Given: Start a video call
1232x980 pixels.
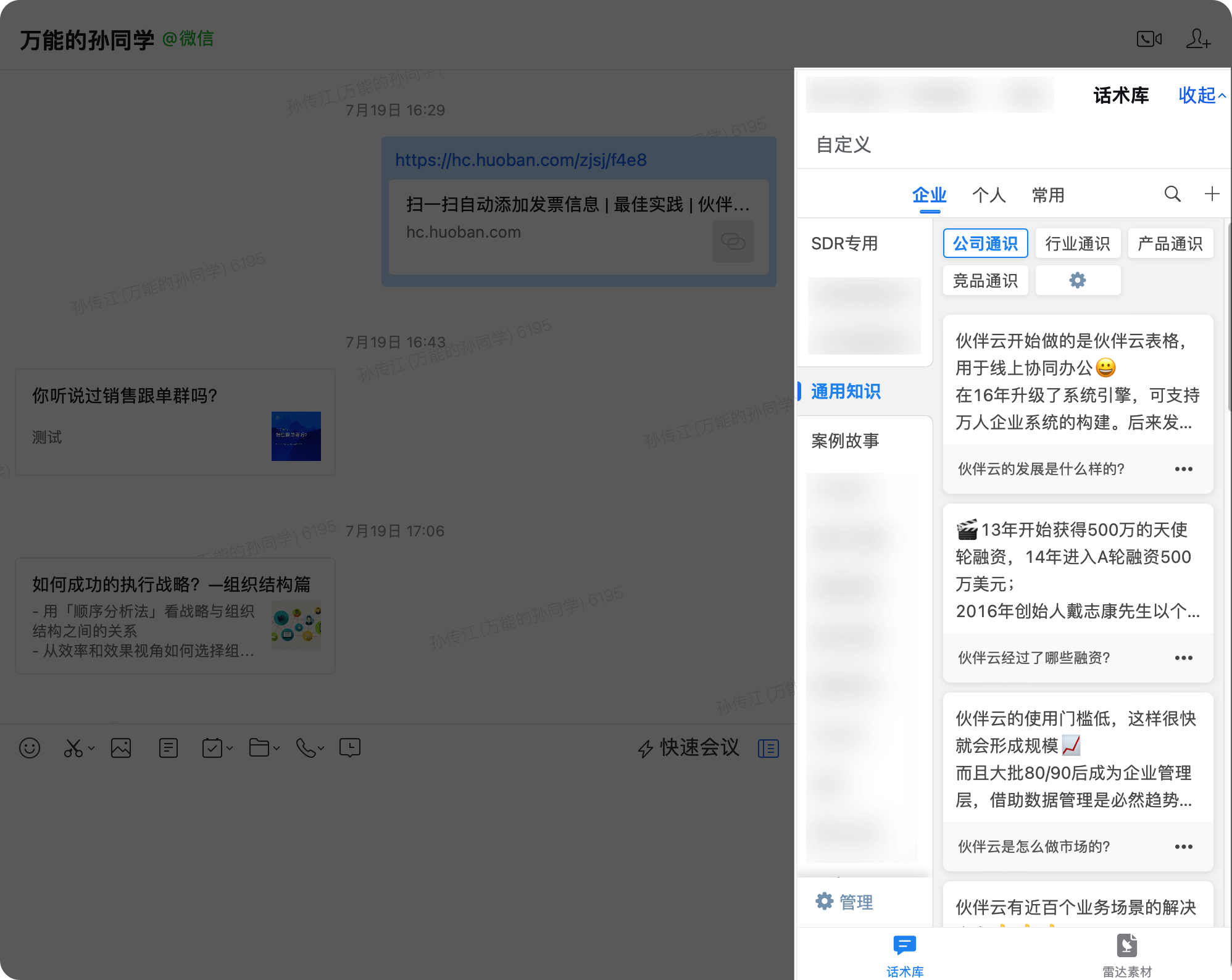Looking at the screenshot, I should (x=1149, y=39).
